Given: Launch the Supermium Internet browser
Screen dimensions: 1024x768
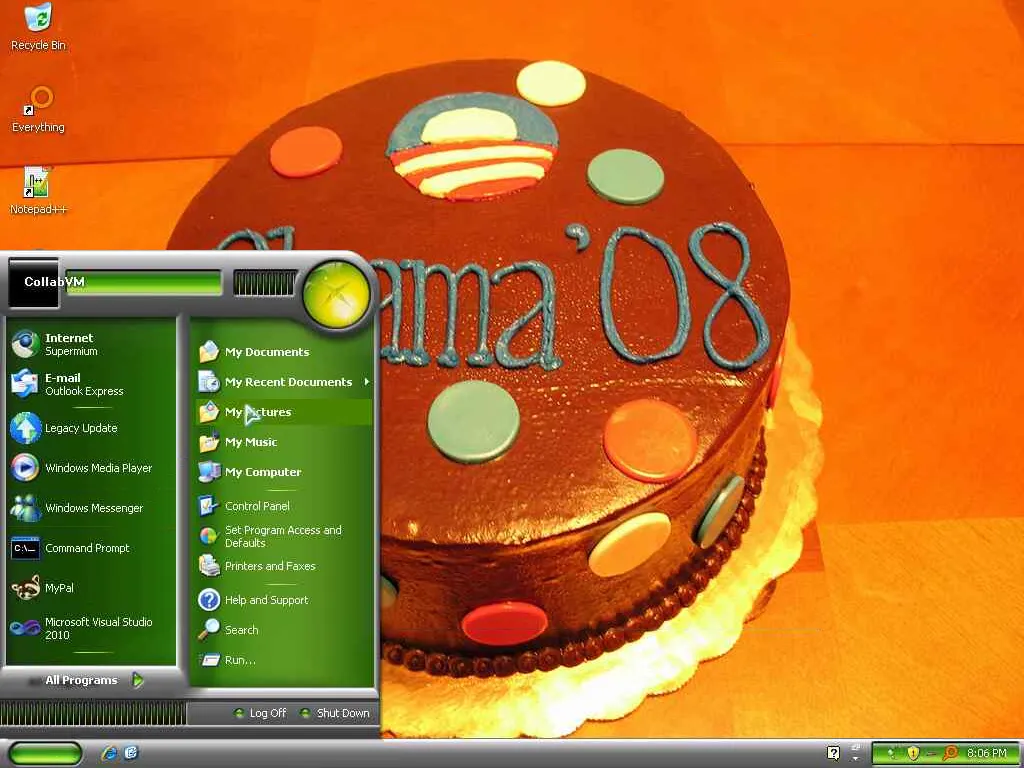Looking at the screenshot, I should (x=91, y=344).
